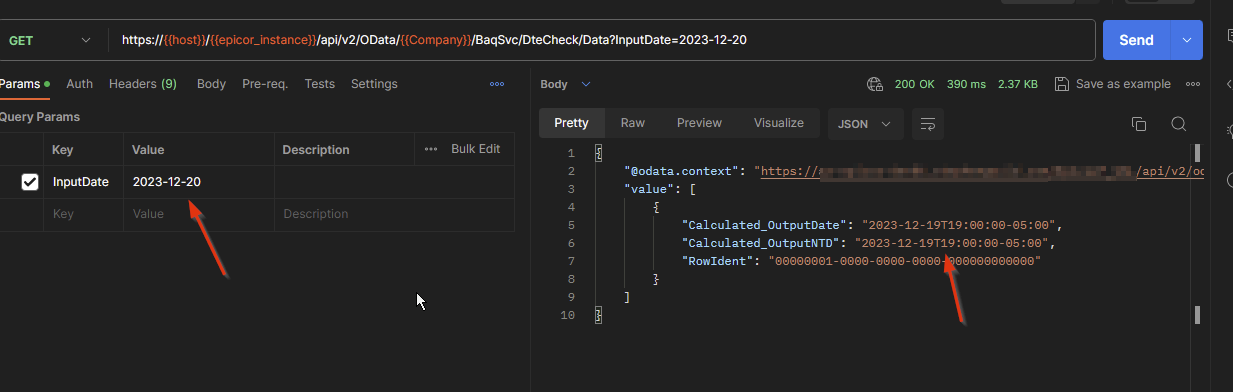Open the request Settings tab
The height and width of the screenshot is (392, 1233).
click(x=374, y=84)
